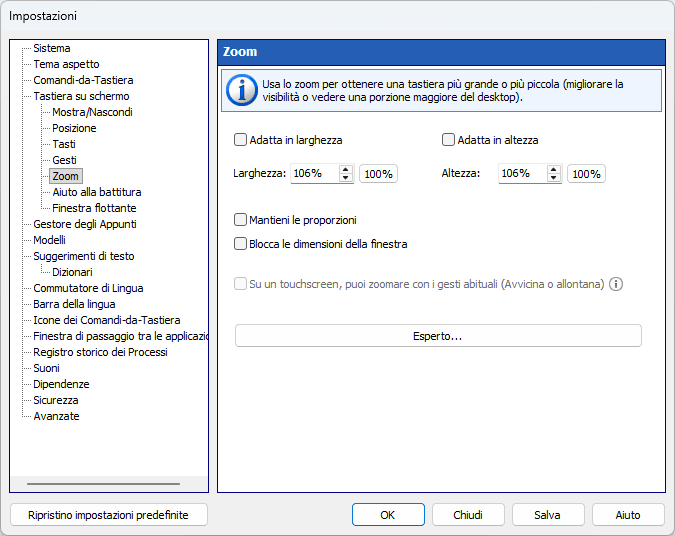Open Tema aspetto settings

66,64
